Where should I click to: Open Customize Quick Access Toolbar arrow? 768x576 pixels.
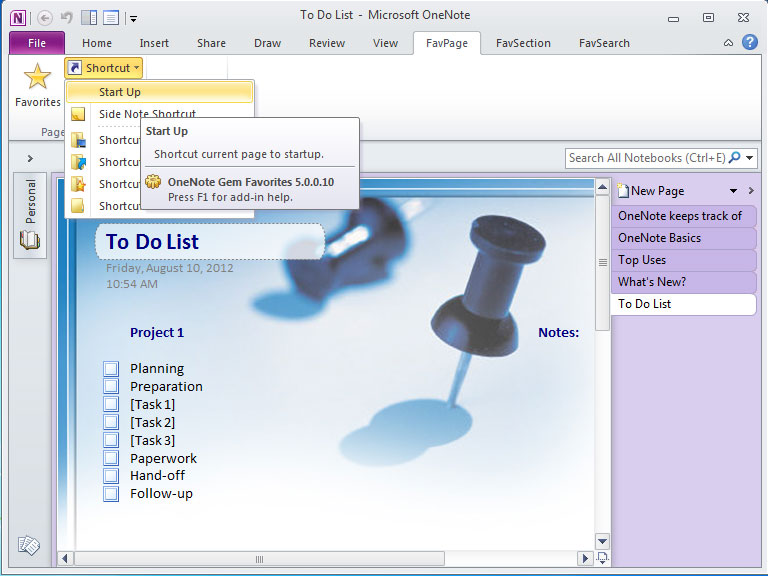click(x=133, y=19)
